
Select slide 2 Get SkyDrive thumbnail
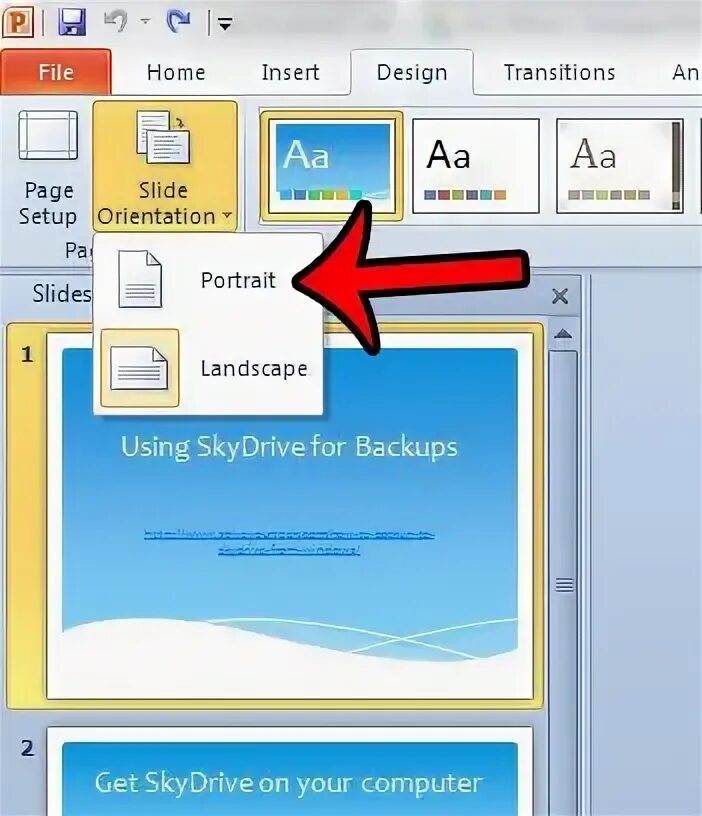point(289,771)
